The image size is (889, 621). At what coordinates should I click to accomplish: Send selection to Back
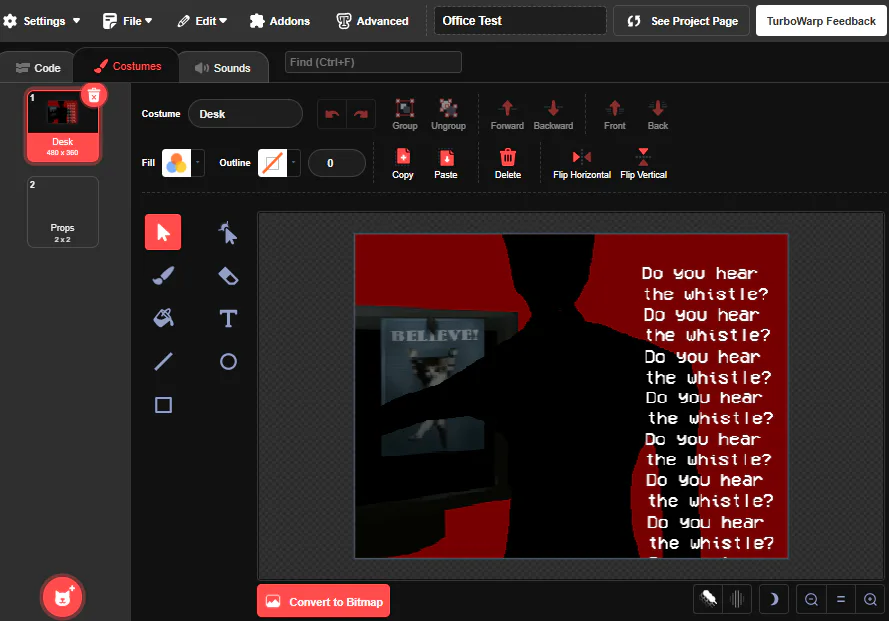click(658, 114)
